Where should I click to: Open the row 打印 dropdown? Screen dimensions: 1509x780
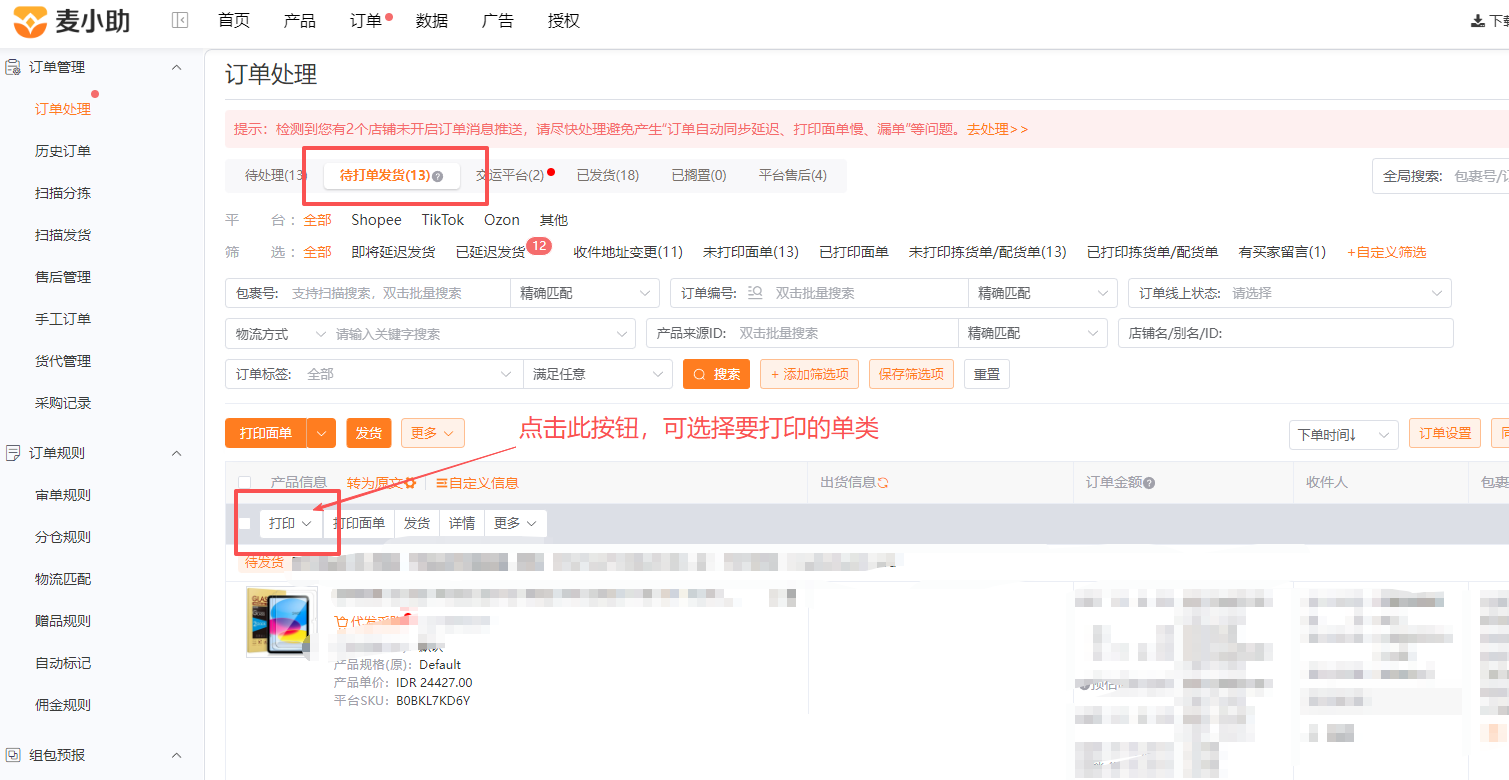pos(291,523)
